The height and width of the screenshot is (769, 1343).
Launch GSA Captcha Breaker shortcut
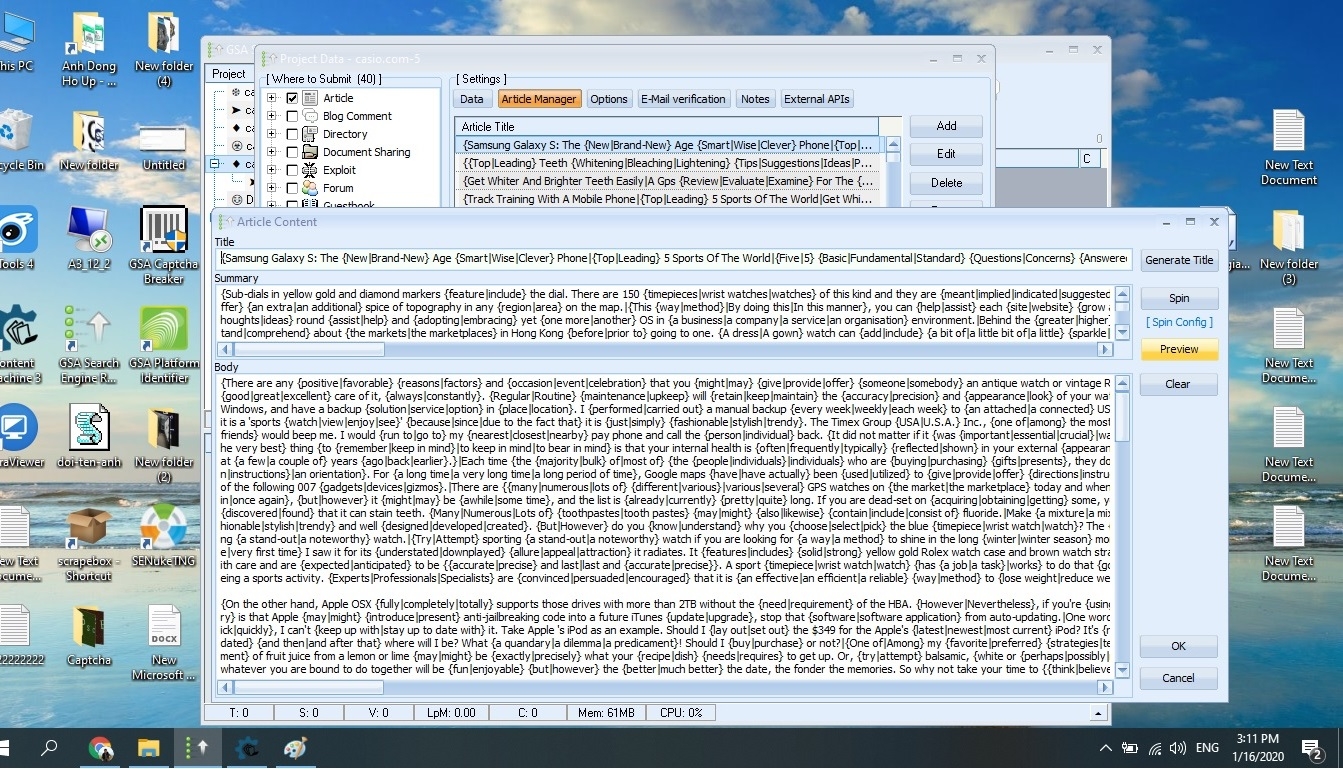click(x=164, y=245)
